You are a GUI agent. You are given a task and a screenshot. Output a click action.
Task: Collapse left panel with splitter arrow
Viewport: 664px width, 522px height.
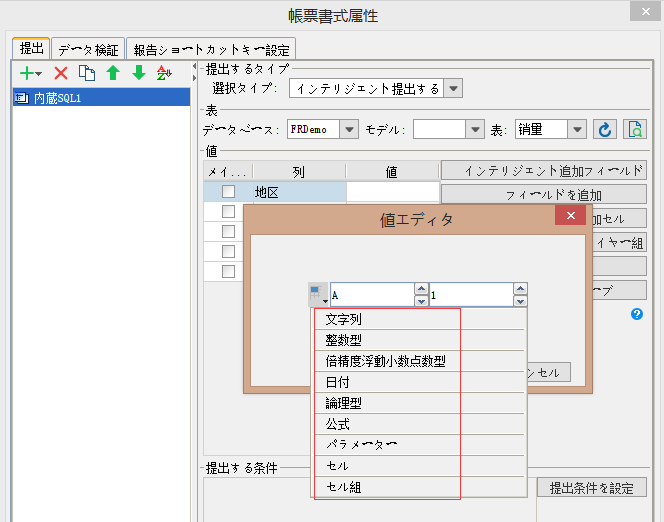pyautogui.click(x=194, y=66)
